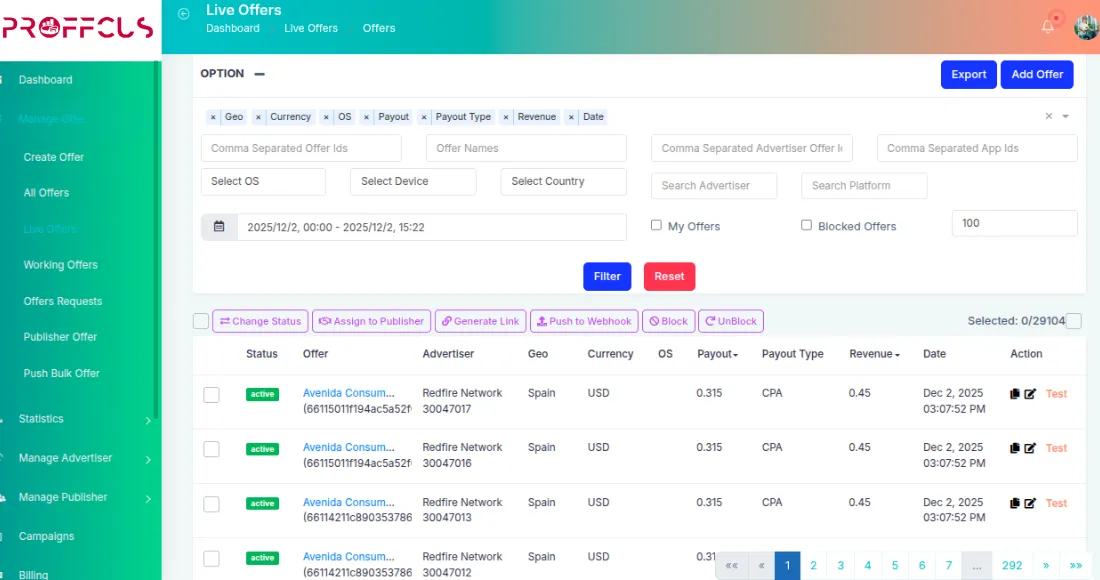Open notifications via the bell icon
This screenshot has height=580, width=1100.
(x=1048, y=27)
